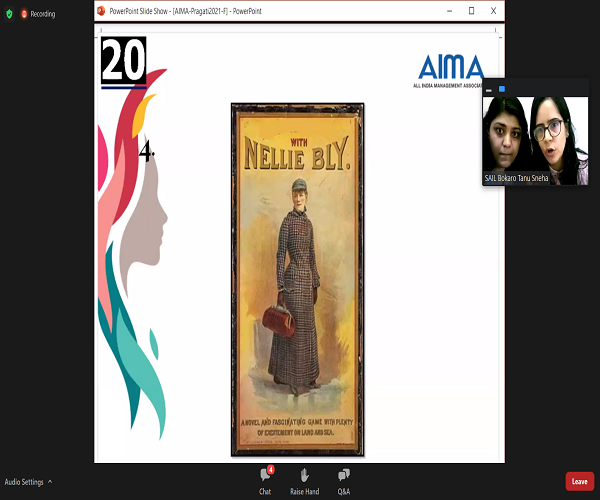The image size is (600, 500).
Task: Open the Q&A panel
Action: click(344, 481)
